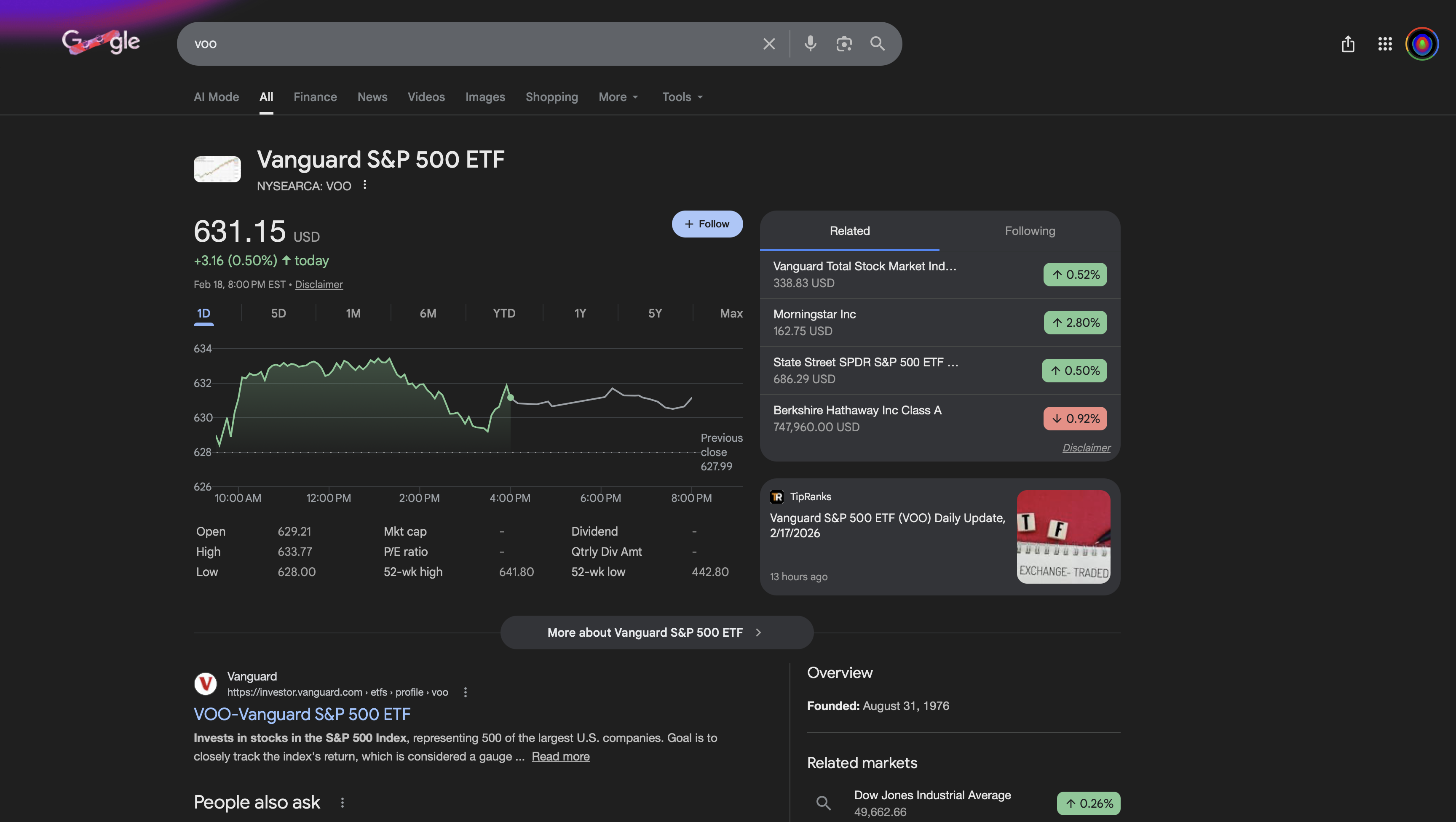Screen dimensions: 1456x822
Task: Start a voice search with microphone
Action: click(x=810, y=43)
